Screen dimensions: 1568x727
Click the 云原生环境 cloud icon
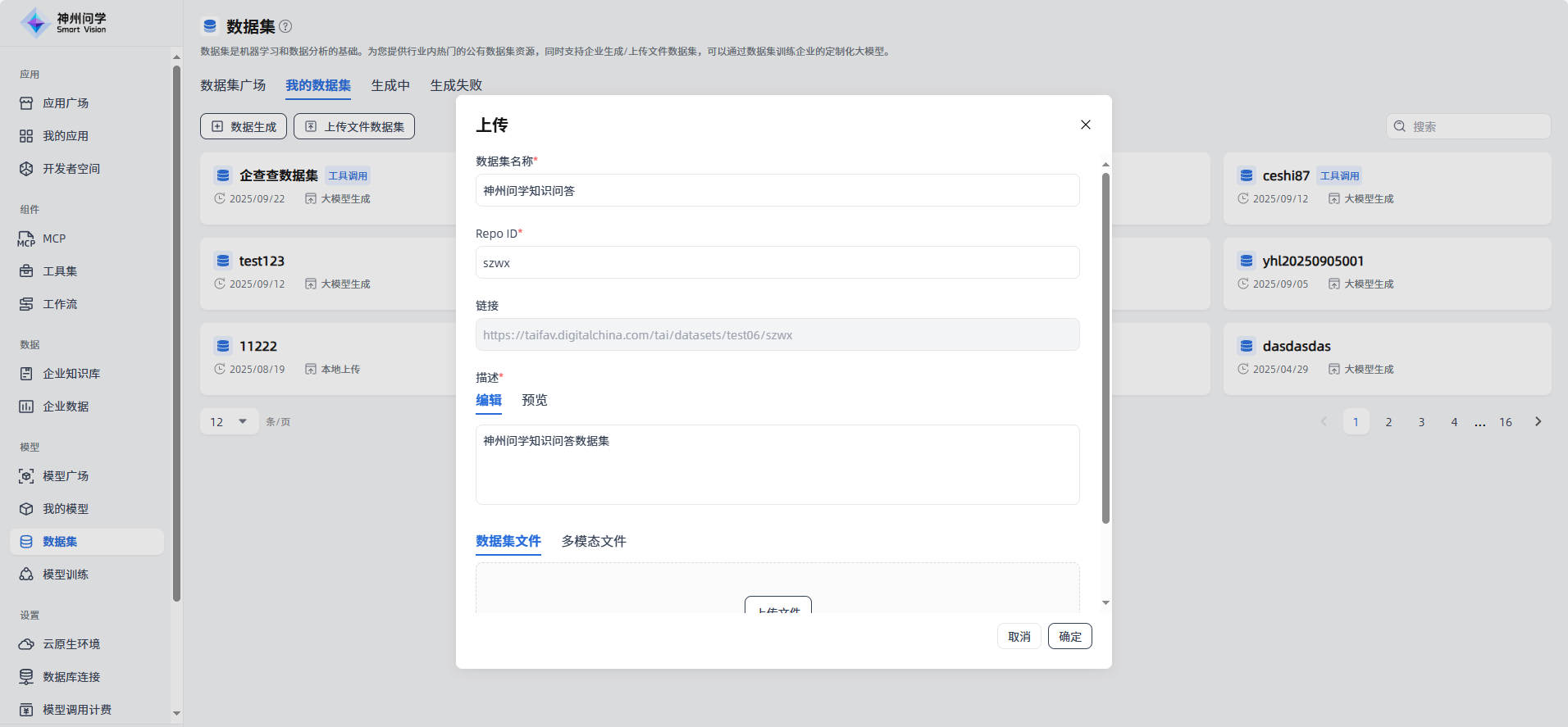point(26,644)
